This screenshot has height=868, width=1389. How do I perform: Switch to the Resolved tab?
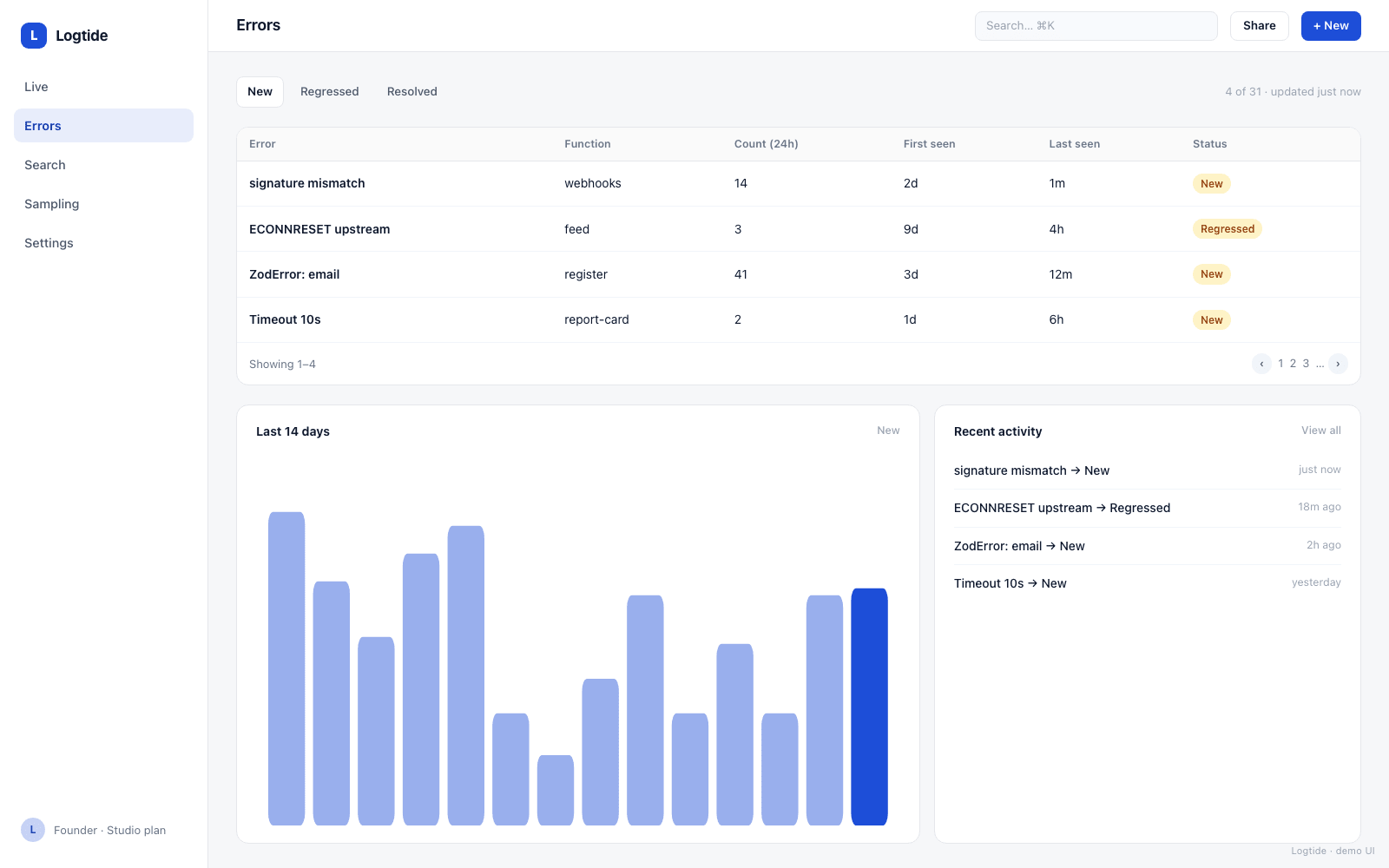click(412, 92)
